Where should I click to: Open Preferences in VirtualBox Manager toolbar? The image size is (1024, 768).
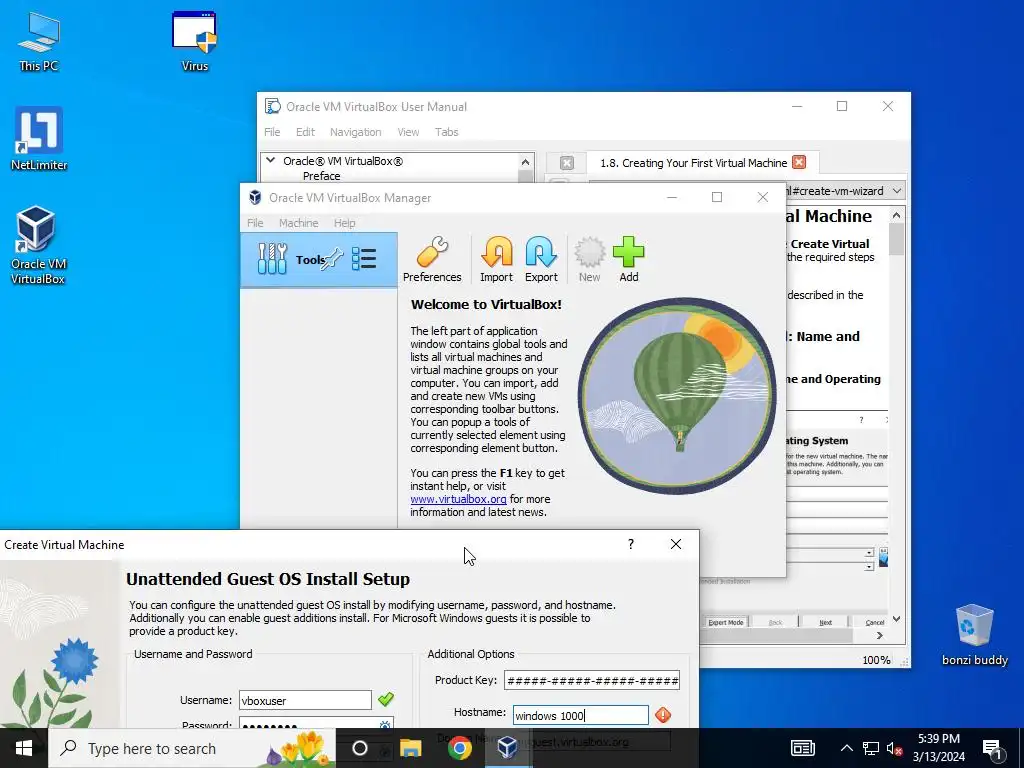pyautogui.click(x=432, y=259)
